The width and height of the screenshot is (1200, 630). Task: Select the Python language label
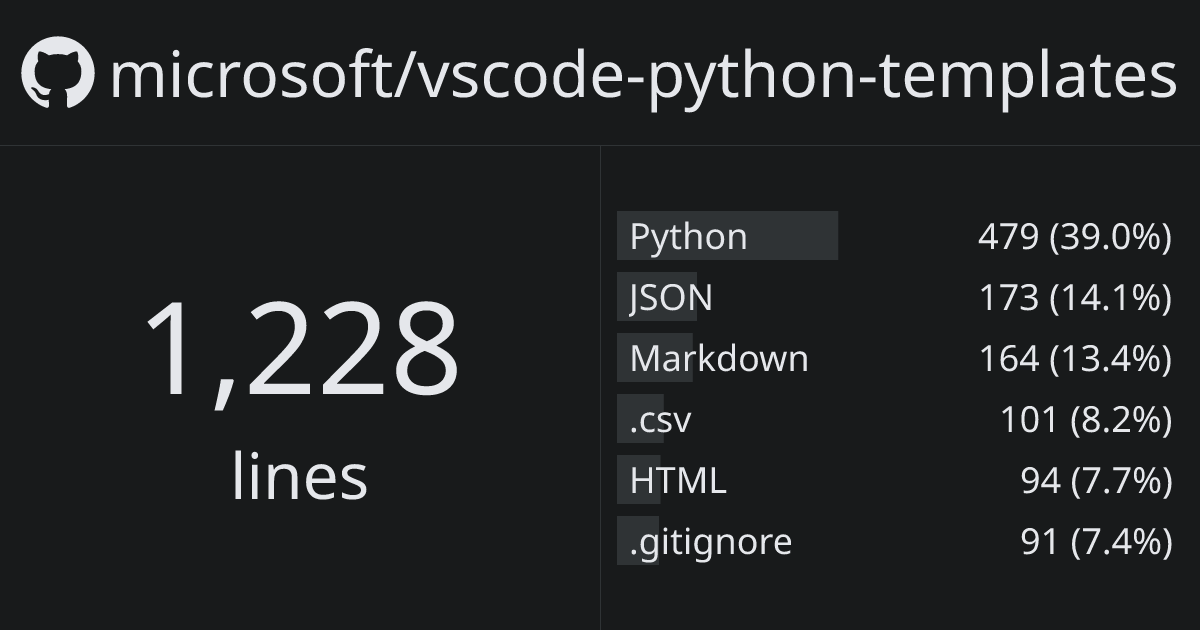tap(688, 237)
